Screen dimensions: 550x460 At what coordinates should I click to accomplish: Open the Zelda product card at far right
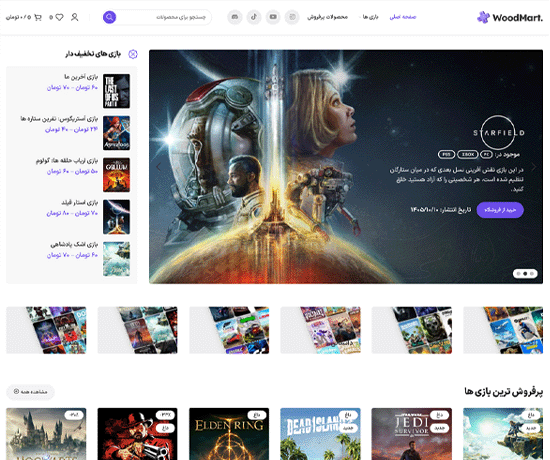503,434
